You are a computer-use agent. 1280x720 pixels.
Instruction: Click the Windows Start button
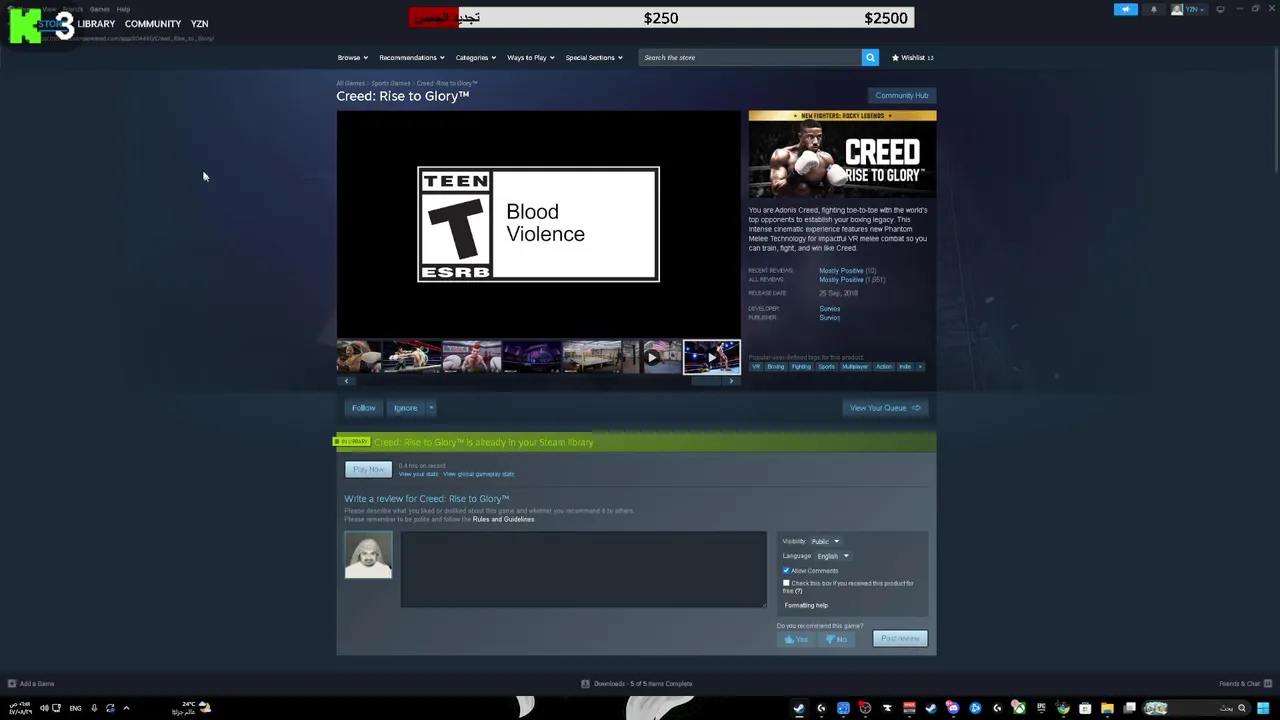click(1263, 708)
